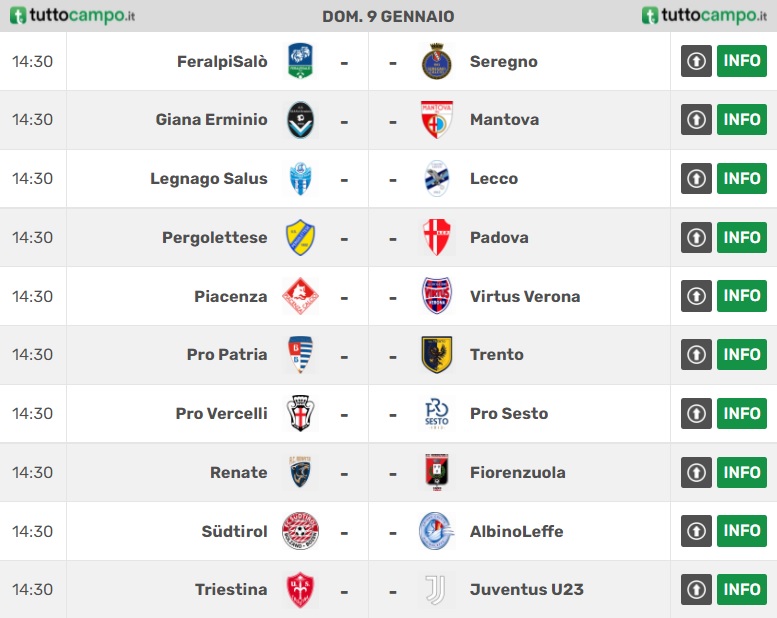
Task: Open INFO for Legnago Salus vs Lecco
Action: coord(742,178)
